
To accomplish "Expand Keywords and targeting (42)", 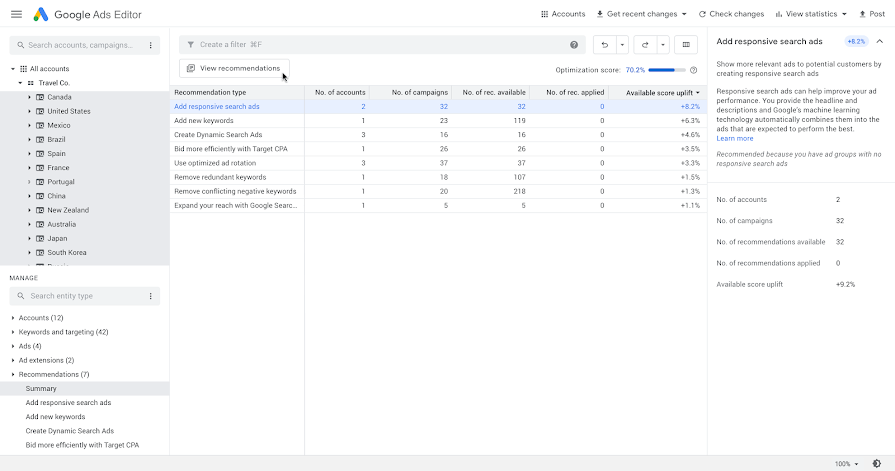I will coord(13,332).
